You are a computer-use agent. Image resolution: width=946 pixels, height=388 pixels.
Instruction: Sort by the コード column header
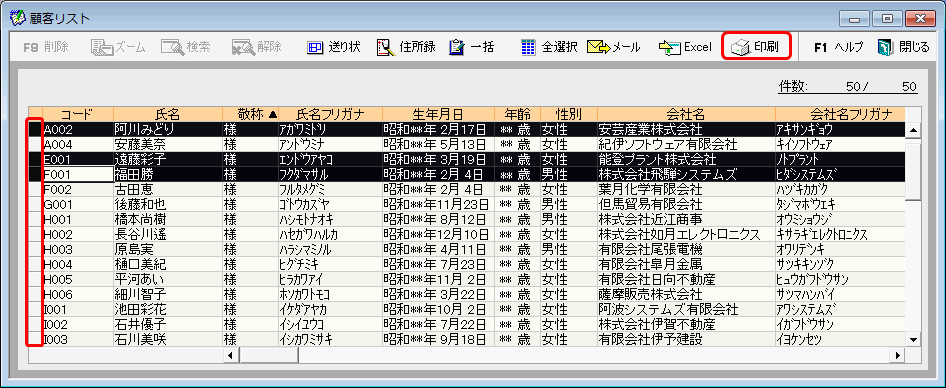coord(78,114)
